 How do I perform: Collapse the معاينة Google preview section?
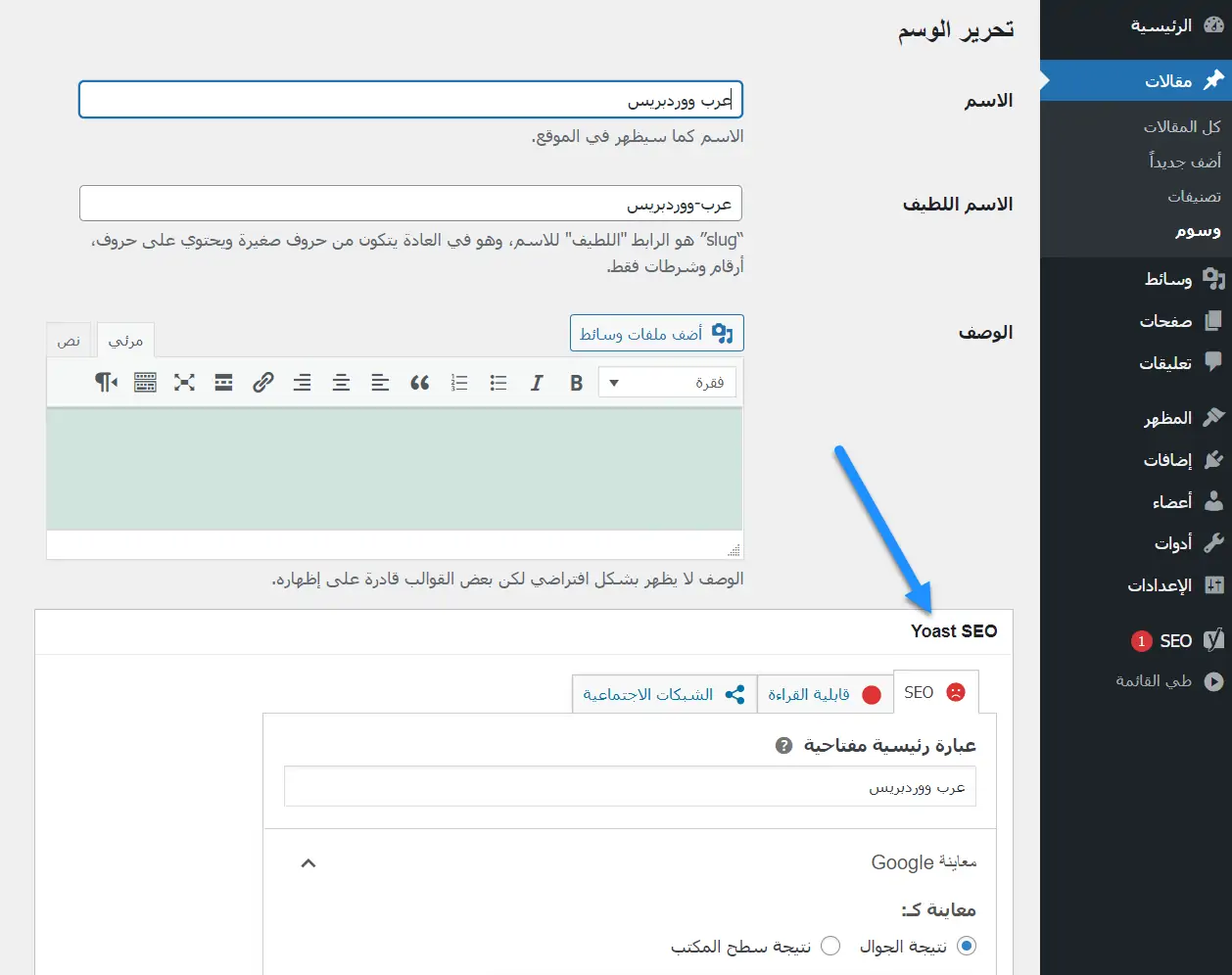click(x=308, y=862)
